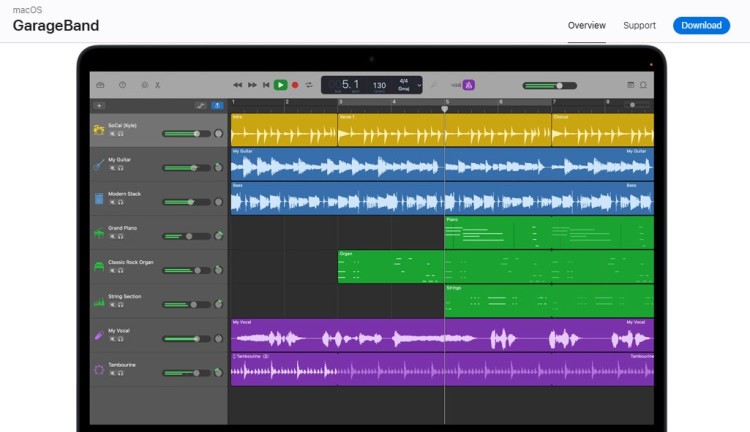Click the 130 tempo value in LCD
The image size is (750, 432).
(x=379, y=86)
